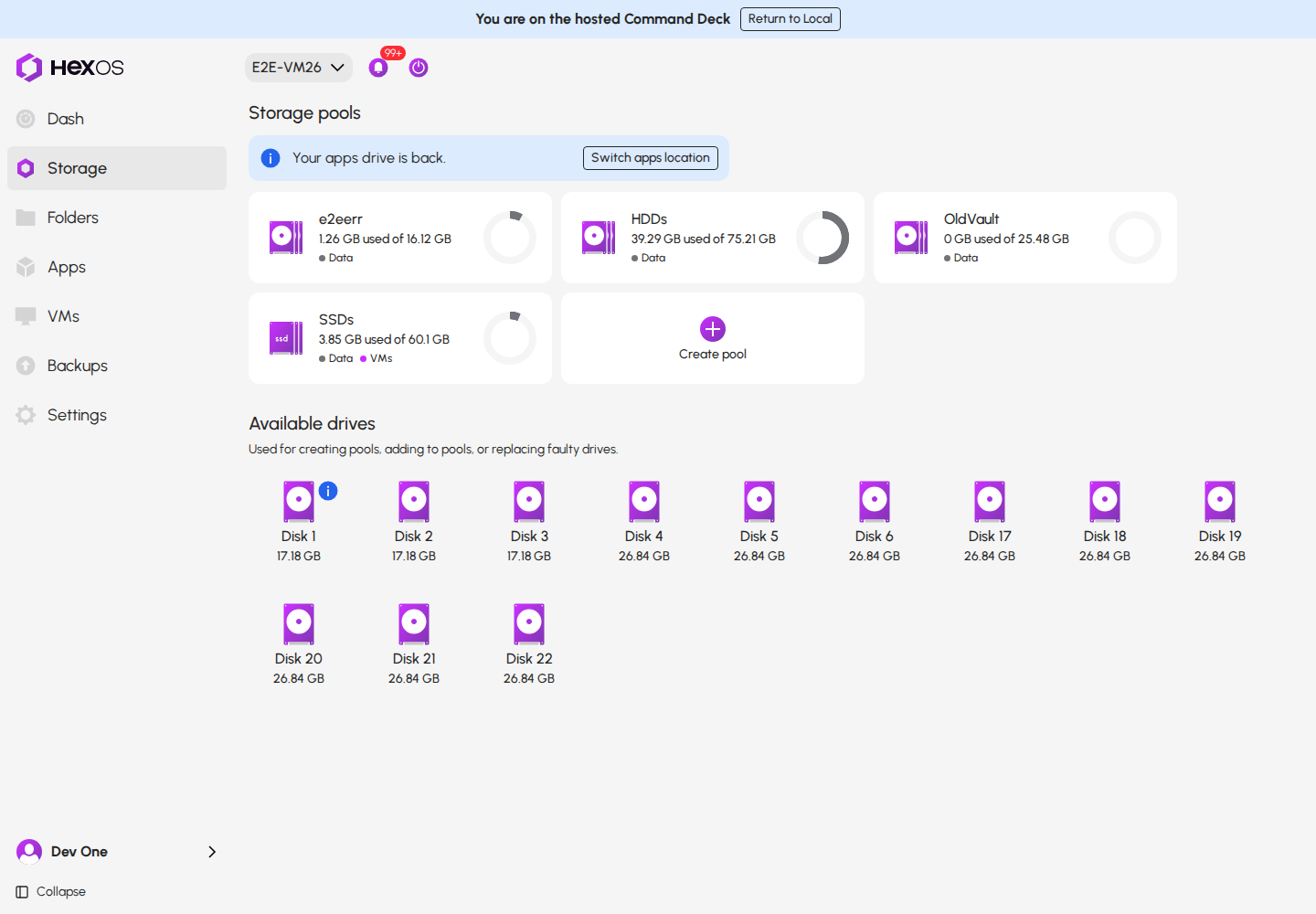1316x914 pixels.
Task: Click the Return to Local button
Action: click(791, 19)
